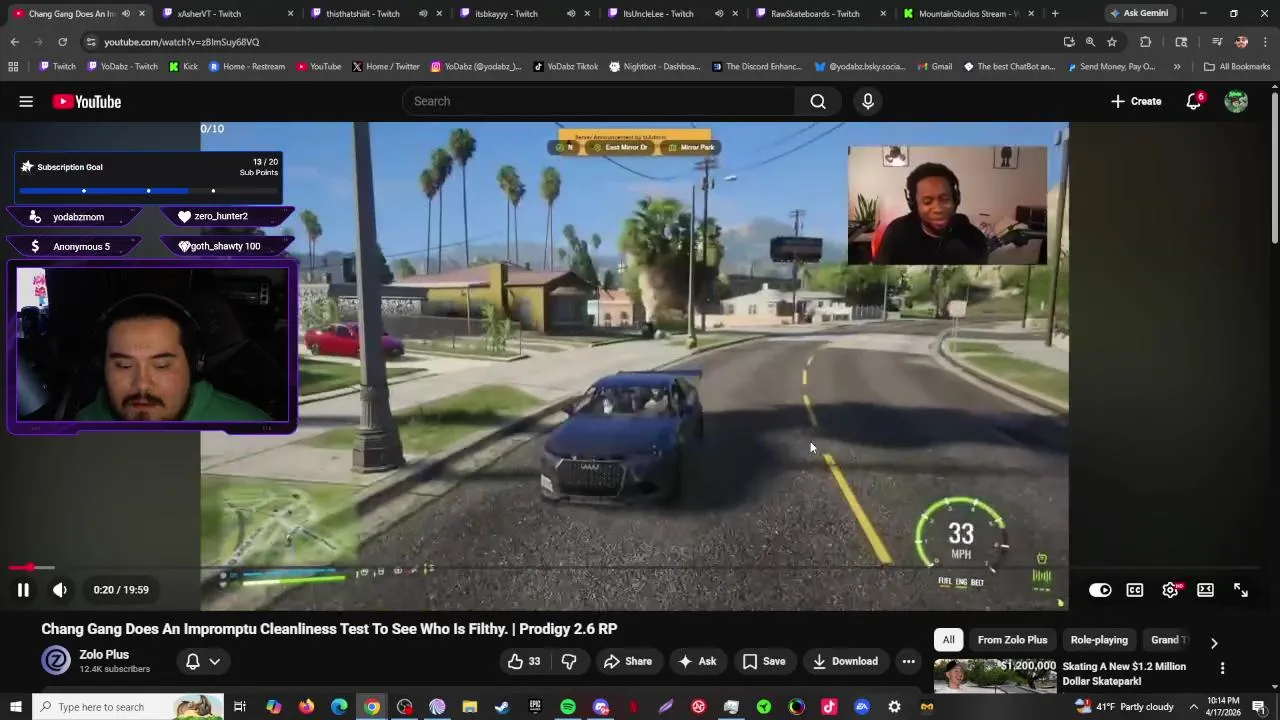Viewport: 1280px width, 720px height.
Task: Open the Nightbot Dashboard bookmark
Action: 654,67
